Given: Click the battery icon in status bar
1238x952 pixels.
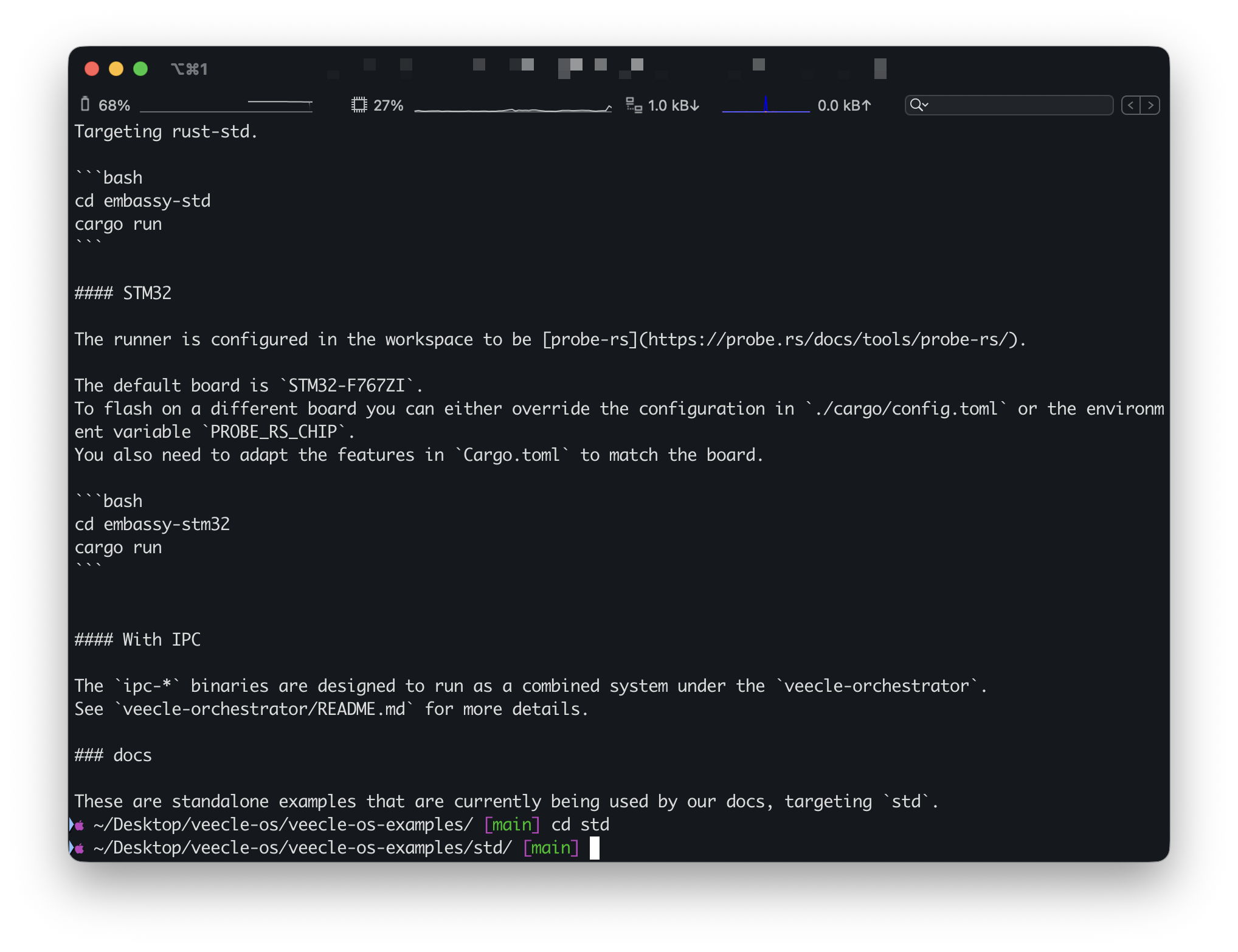Looking at the screenshot, I should coord(85,105).
